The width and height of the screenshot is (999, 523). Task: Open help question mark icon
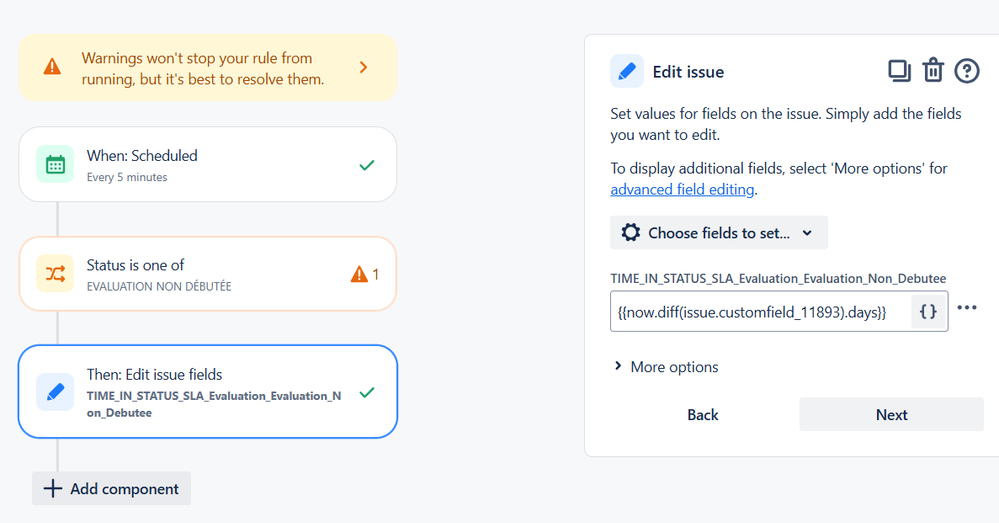(x=966, y=71)
